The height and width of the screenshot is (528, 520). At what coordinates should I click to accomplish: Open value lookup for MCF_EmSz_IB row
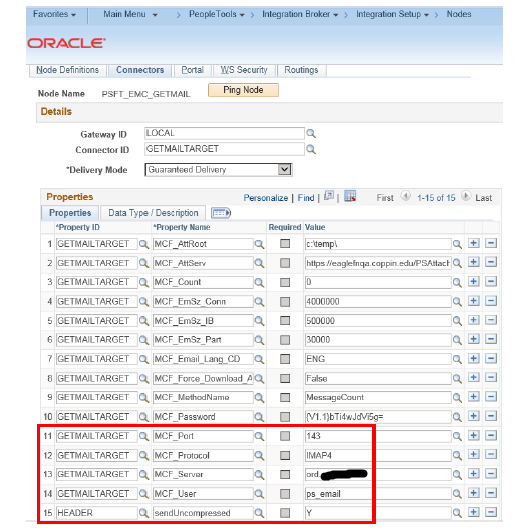(457, 321)
